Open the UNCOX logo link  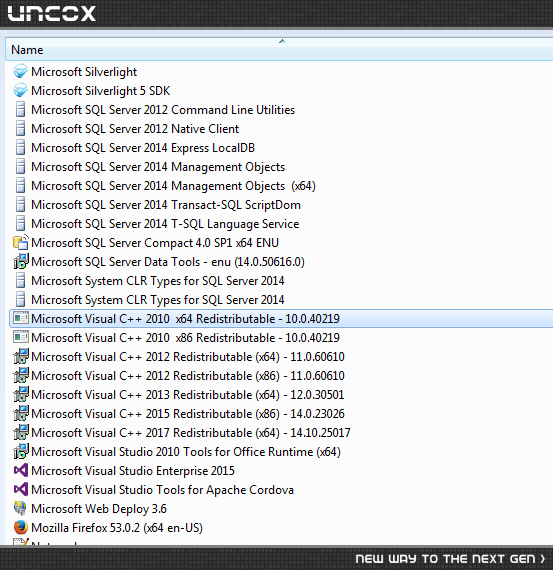52,13
